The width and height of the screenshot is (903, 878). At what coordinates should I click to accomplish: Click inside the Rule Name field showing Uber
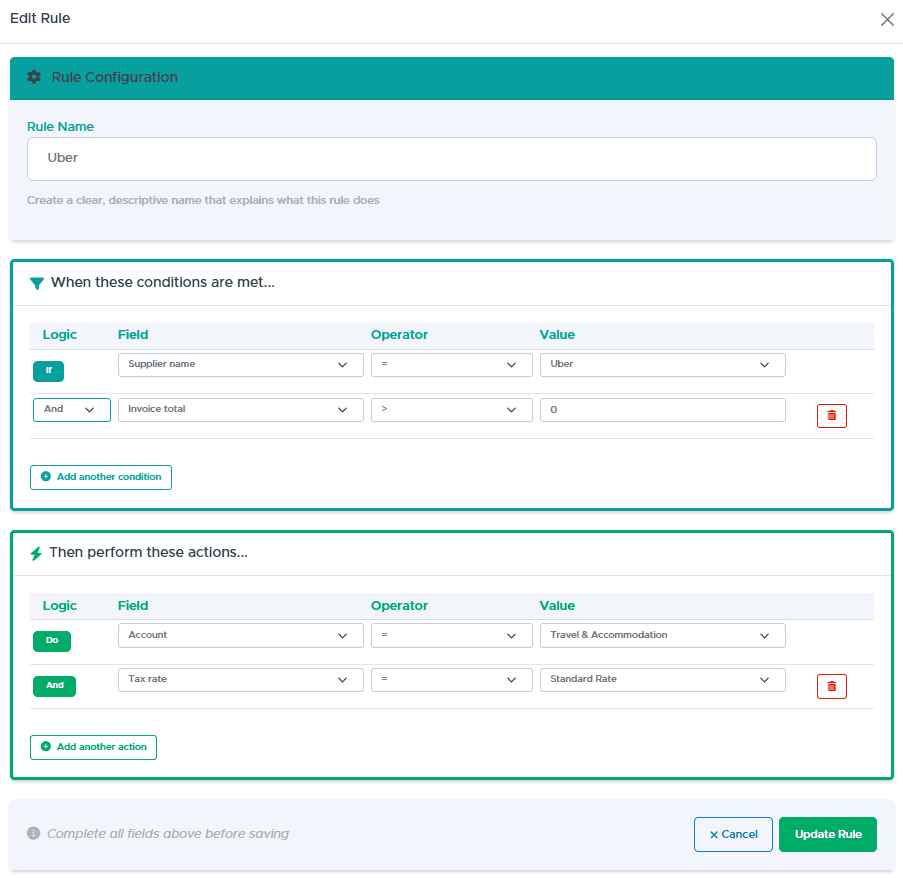(451, 158)
